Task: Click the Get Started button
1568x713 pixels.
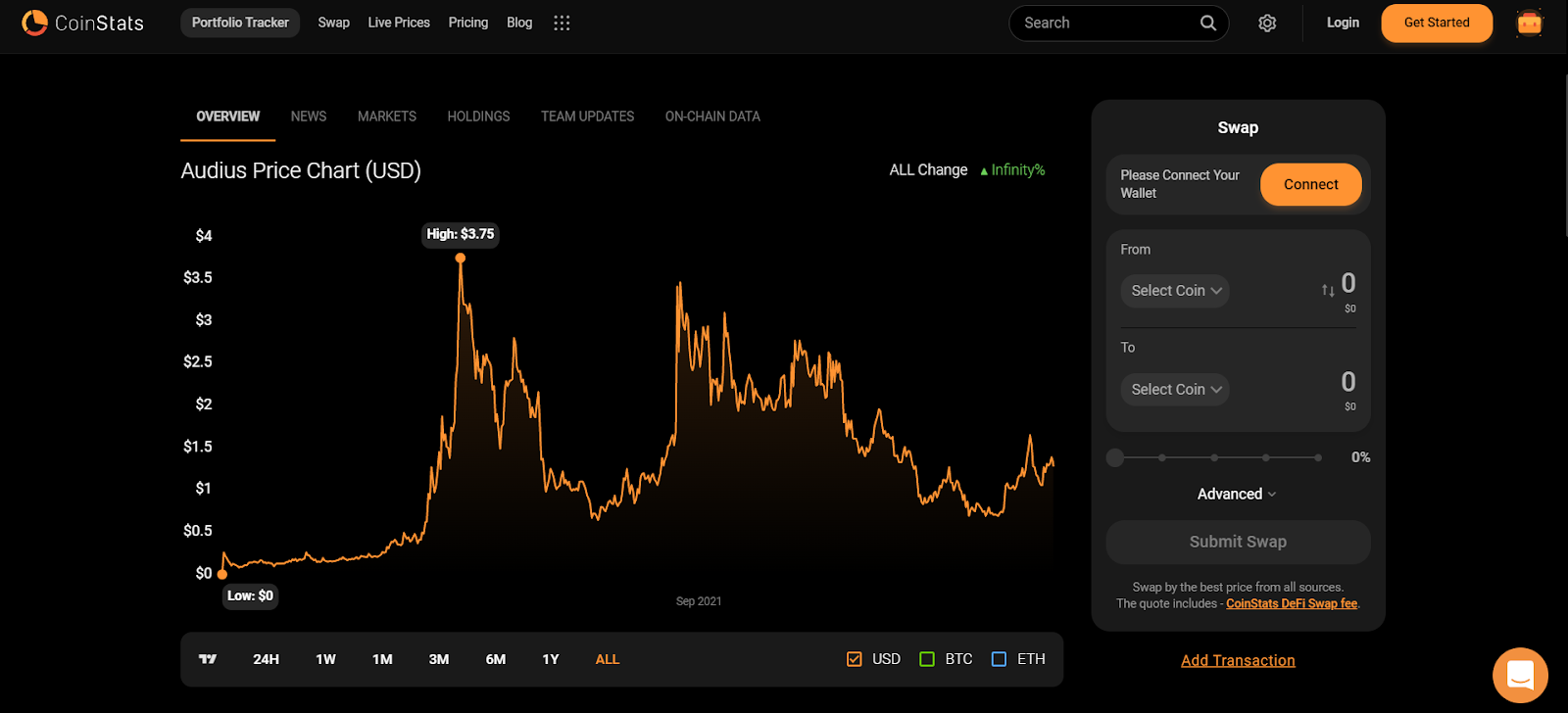Action: (x=1437, y=24)
